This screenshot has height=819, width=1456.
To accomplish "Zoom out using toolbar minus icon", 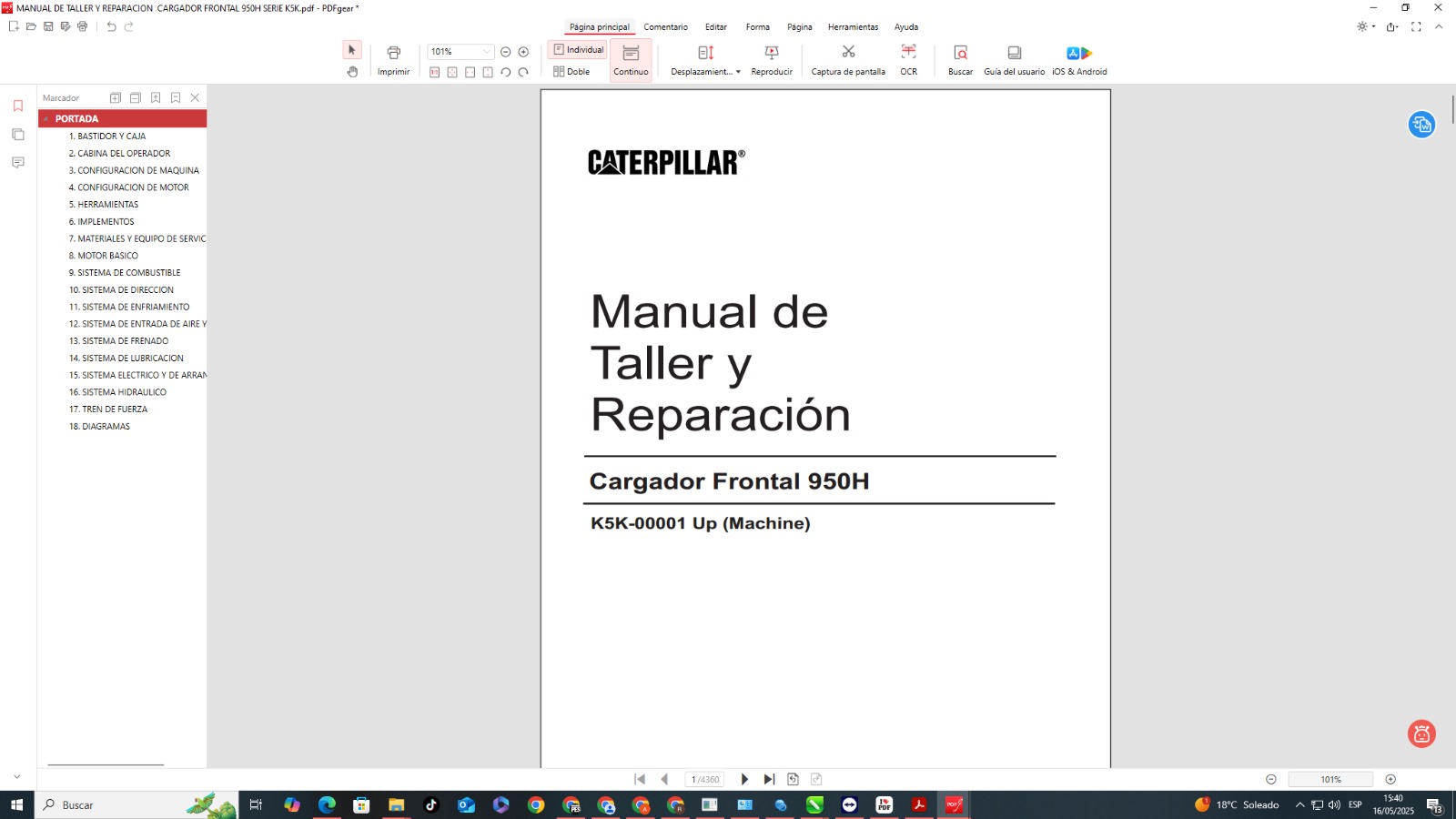I will point(506,52).
